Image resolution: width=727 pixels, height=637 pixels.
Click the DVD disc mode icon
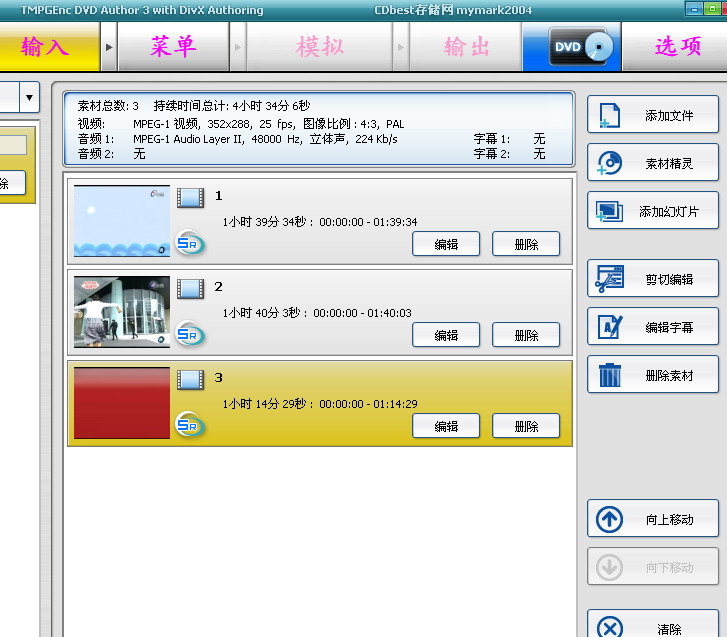click(x=580, y=47)
